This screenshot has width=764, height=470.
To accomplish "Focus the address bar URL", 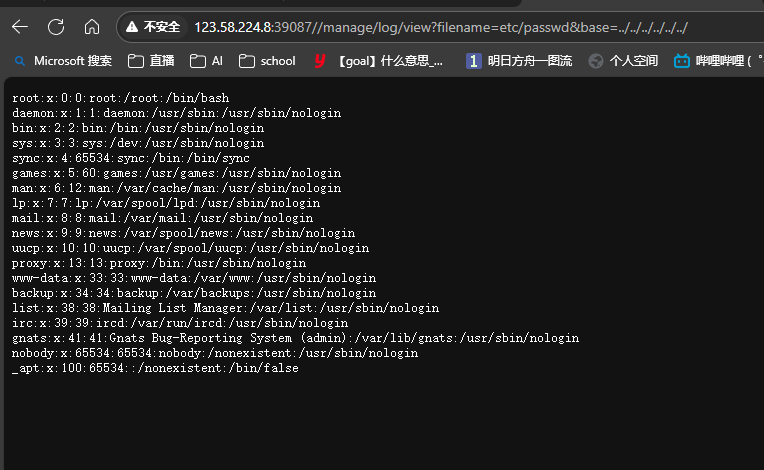I will (441, 27).
